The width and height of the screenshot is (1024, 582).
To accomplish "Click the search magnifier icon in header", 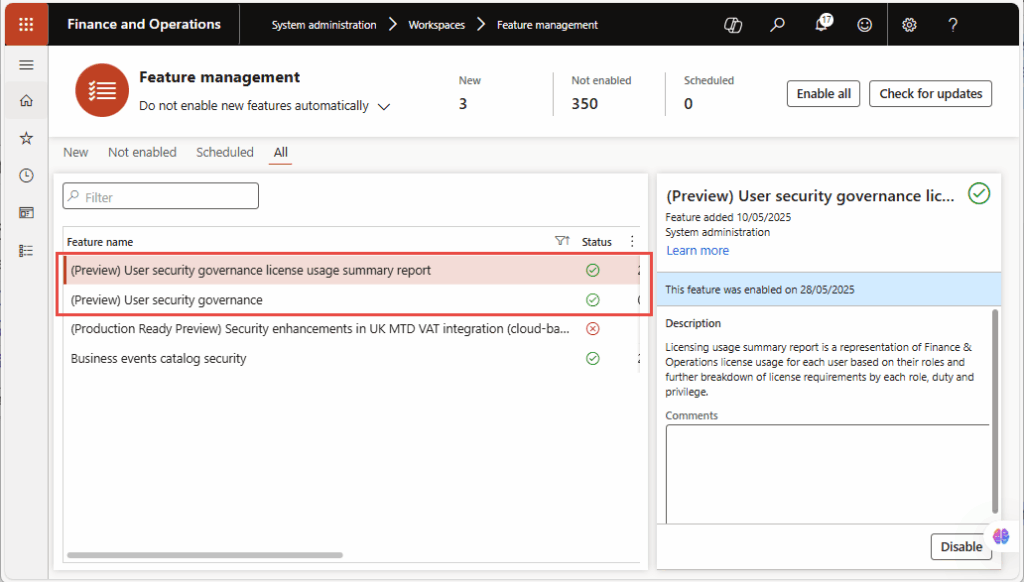I will pos(777,25).
